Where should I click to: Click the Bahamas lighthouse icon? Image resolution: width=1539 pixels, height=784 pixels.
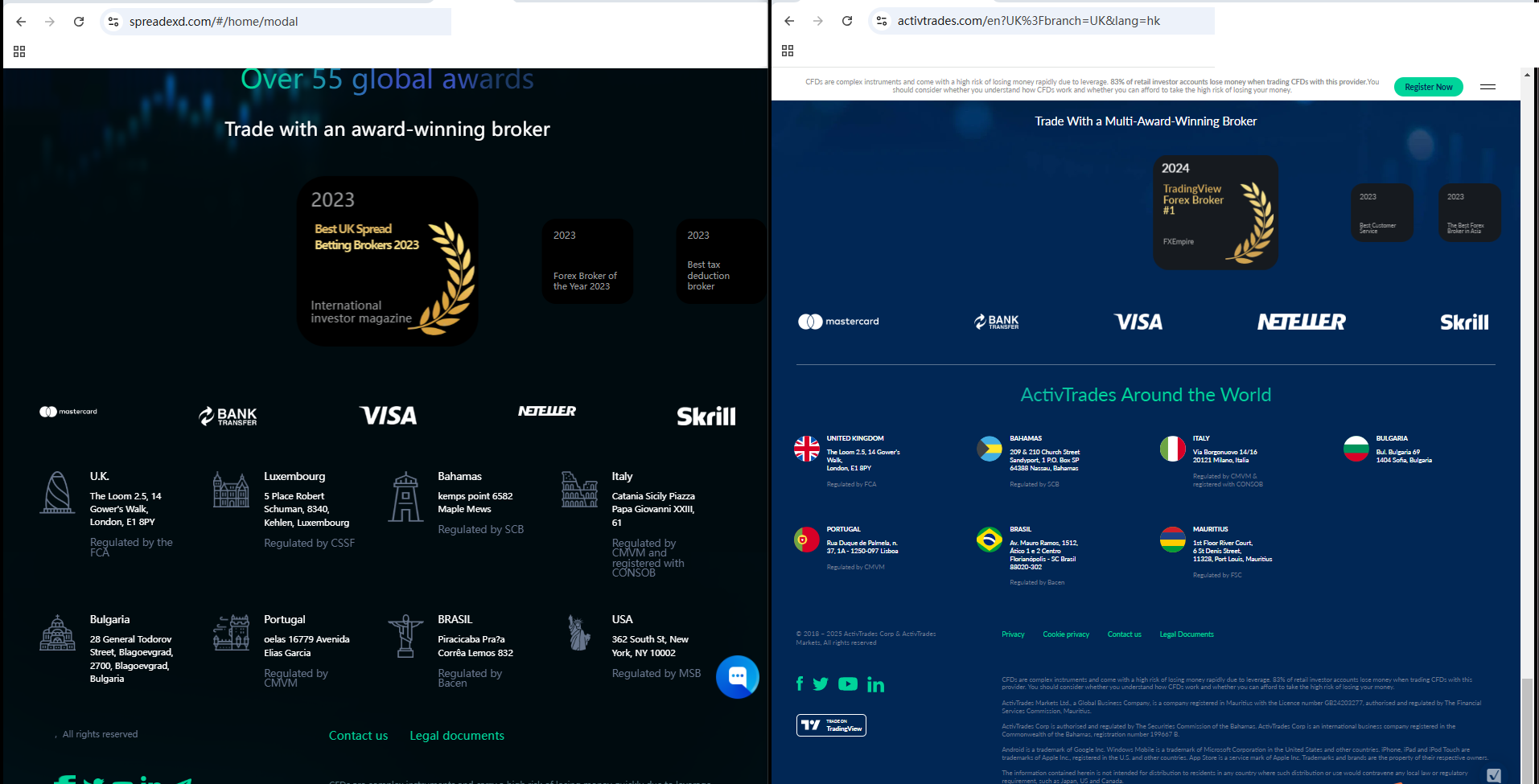pyautogui.click(x=405, y=496)
